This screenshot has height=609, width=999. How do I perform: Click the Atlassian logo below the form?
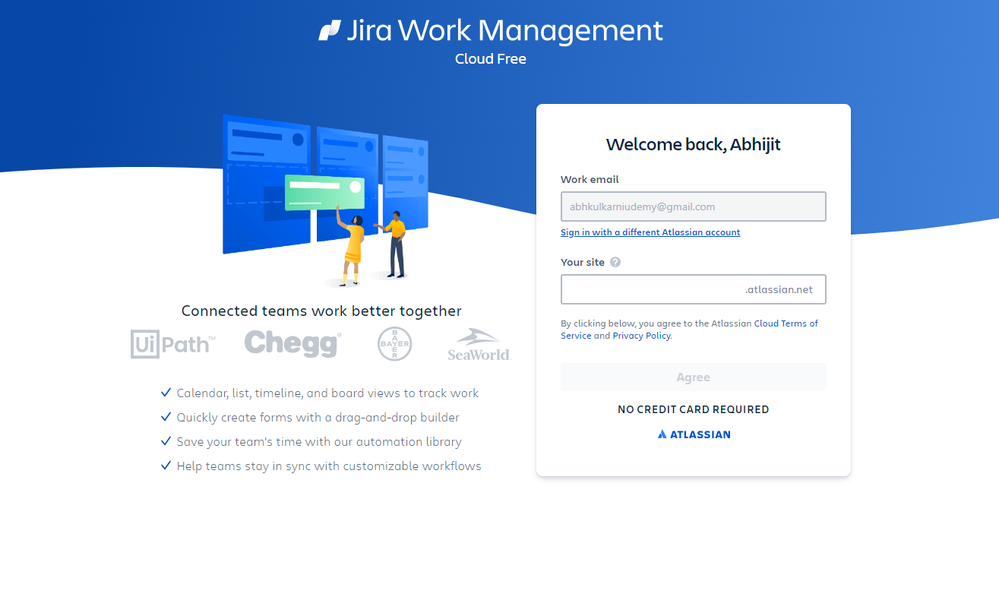[x=693, y=434]
